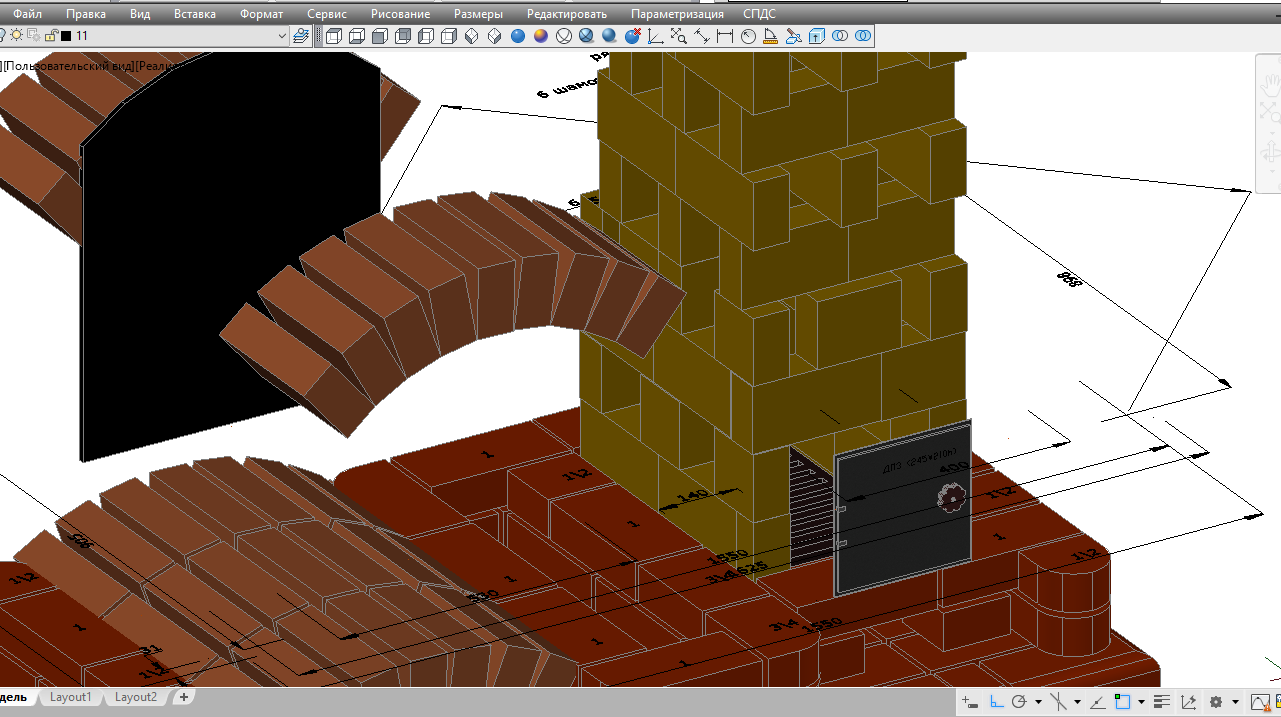
Task: Open polar tracking angle dropdown arrow
Action: (1039, 702)
